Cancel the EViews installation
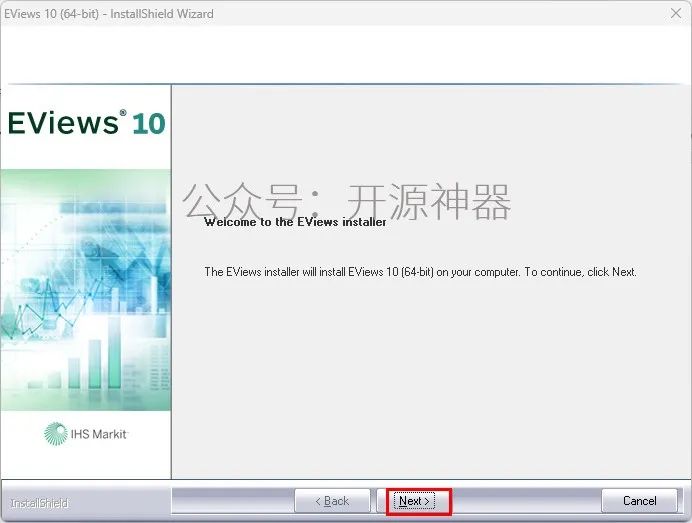This screenshot has width=692, height=523. (x=639, y=501)
